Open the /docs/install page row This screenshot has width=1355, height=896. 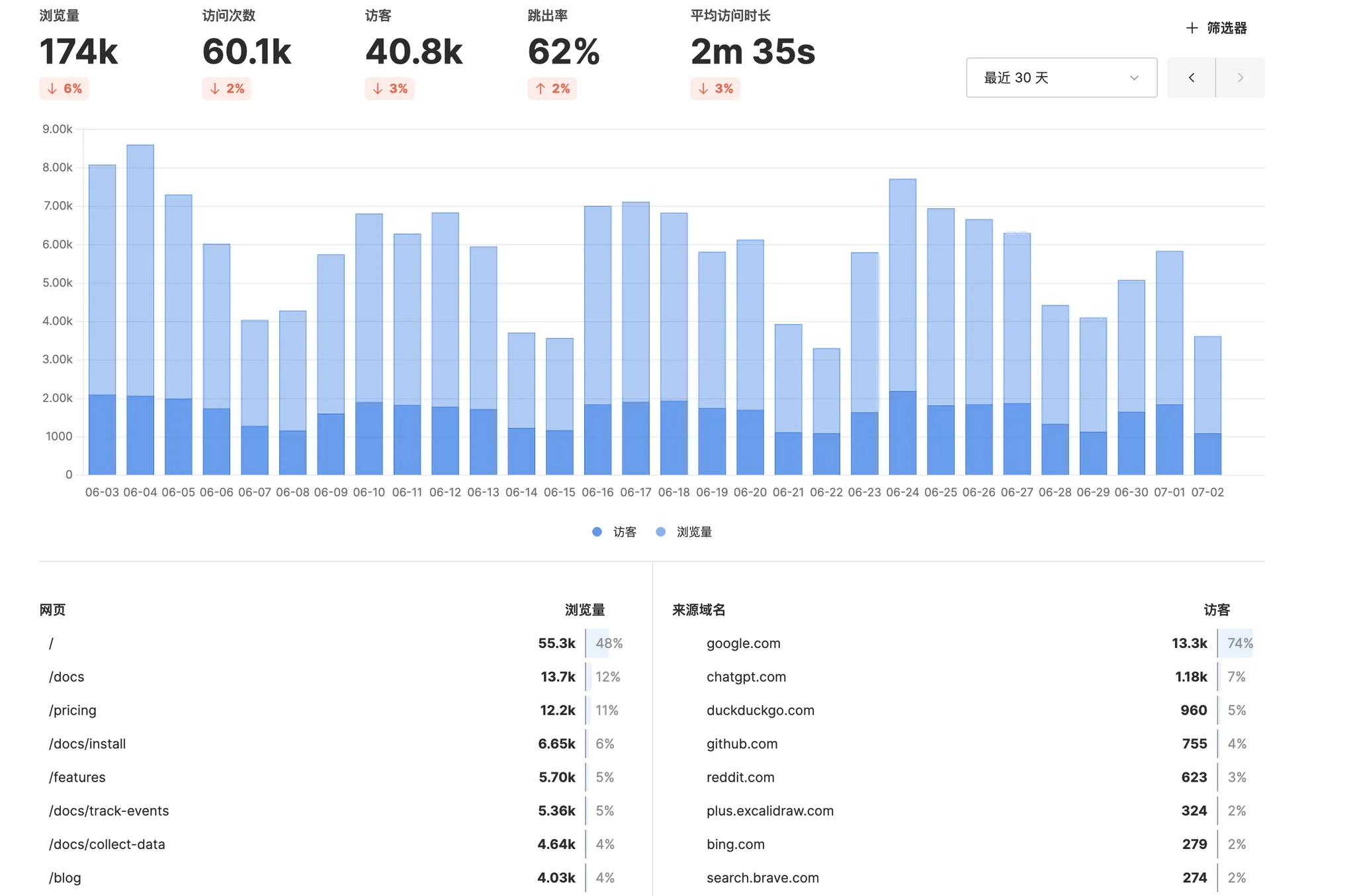87,744
